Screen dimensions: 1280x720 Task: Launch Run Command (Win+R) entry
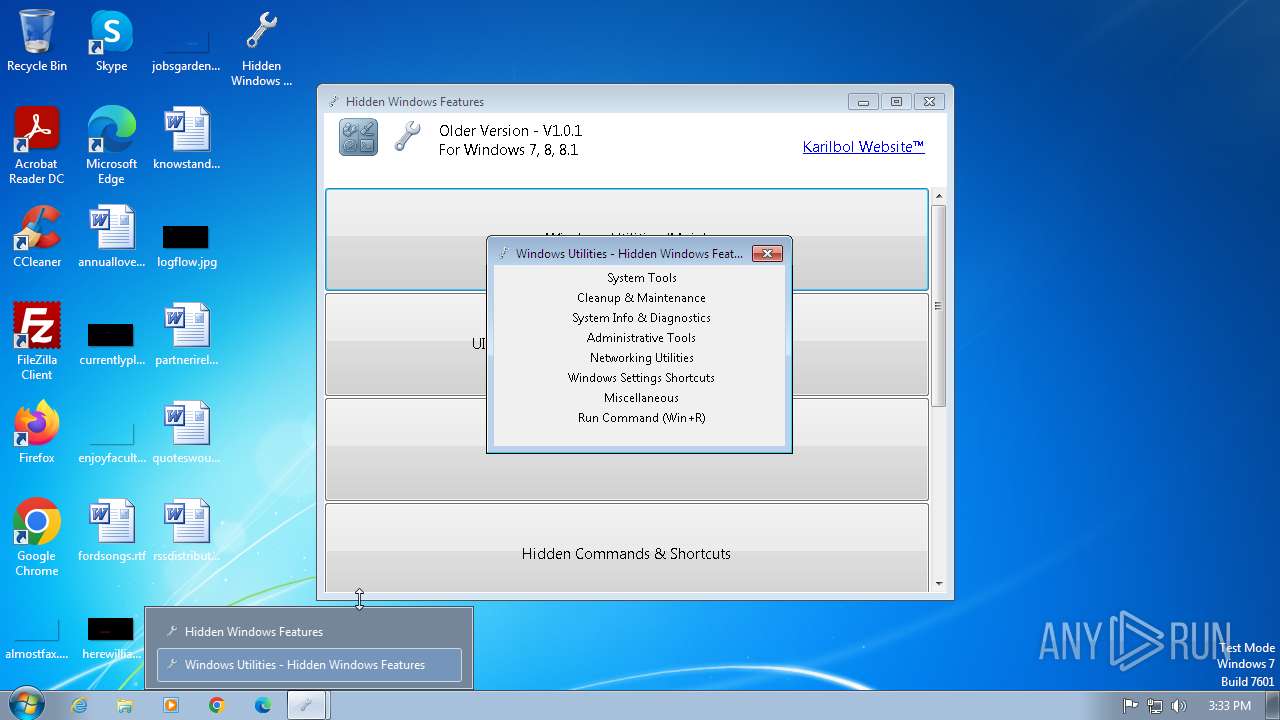point(641,418)
